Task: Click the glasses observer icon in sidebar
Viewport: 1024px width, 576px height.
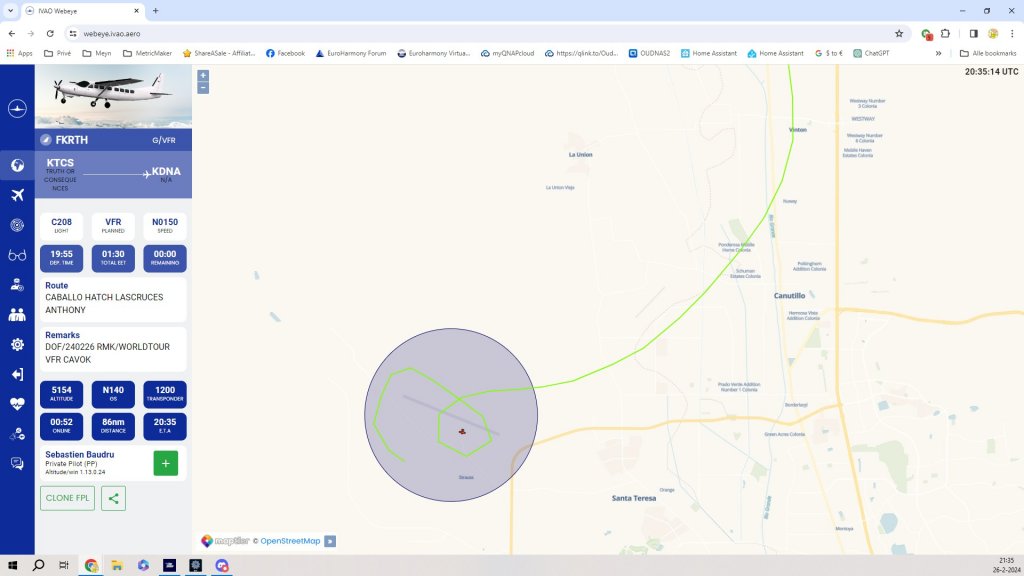Action: point(17,255)
